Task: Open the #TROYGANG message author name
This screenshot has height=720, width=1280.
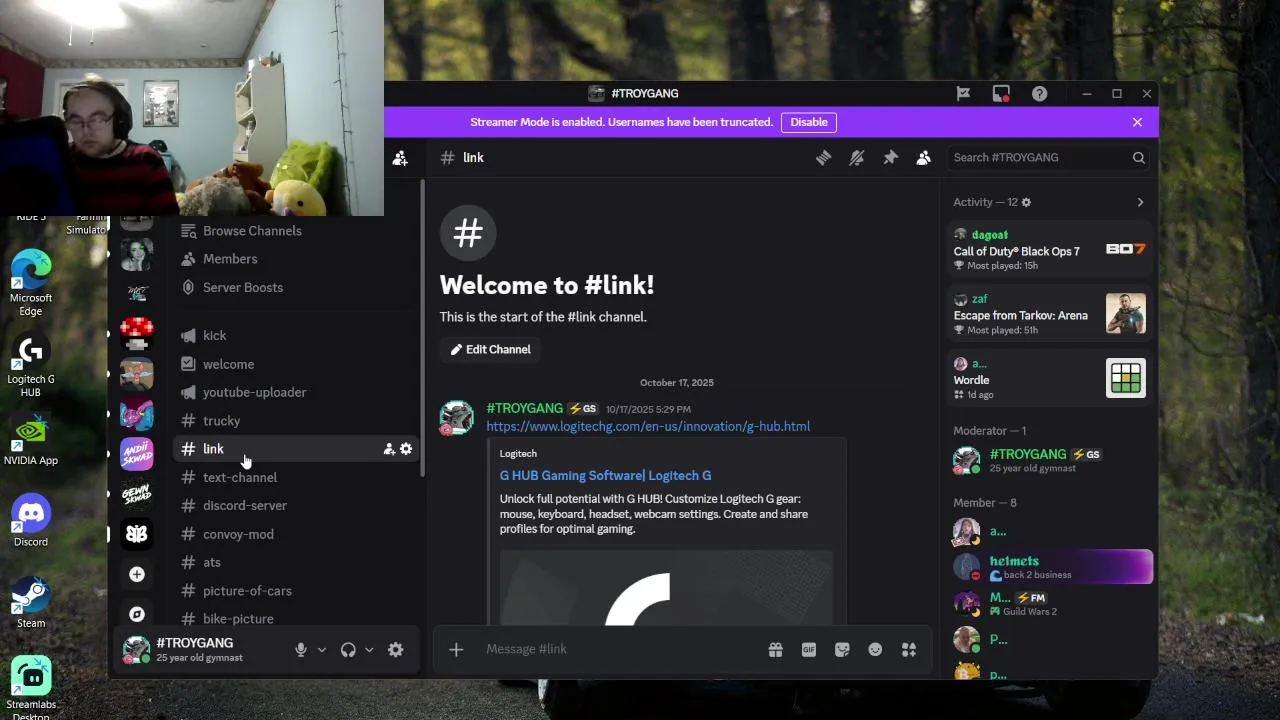Action: (x=524, y=408)
